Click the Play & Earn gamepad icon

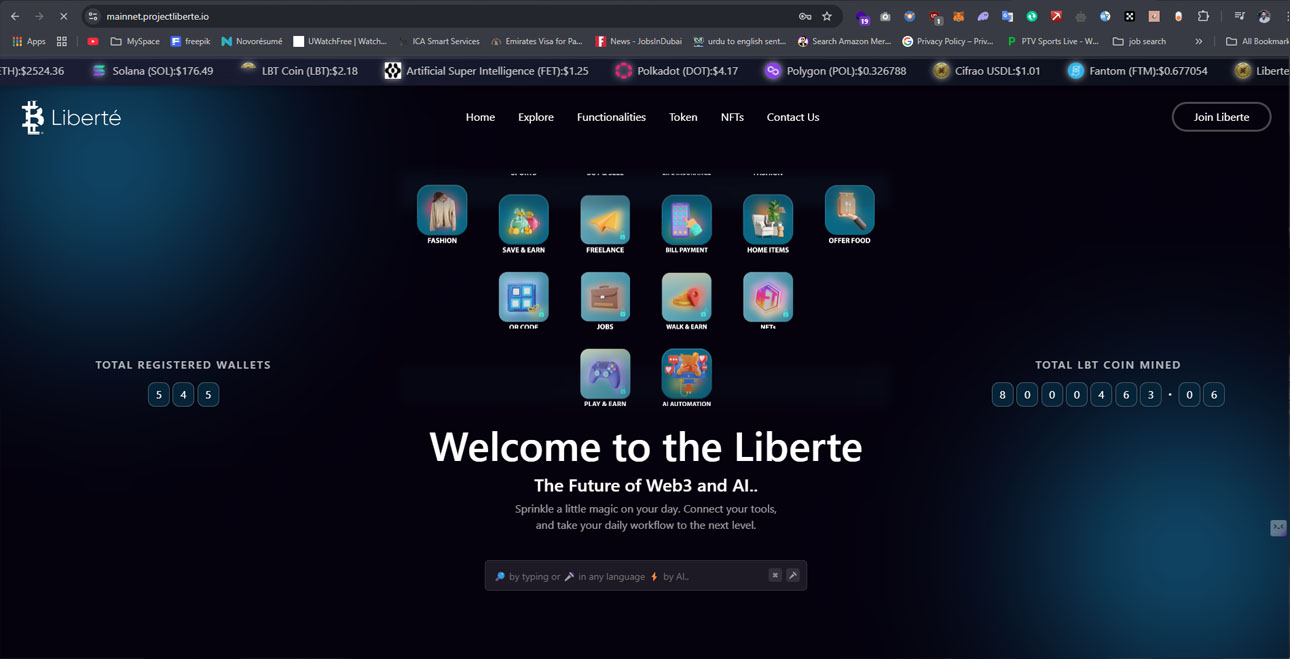click(605, 374)
